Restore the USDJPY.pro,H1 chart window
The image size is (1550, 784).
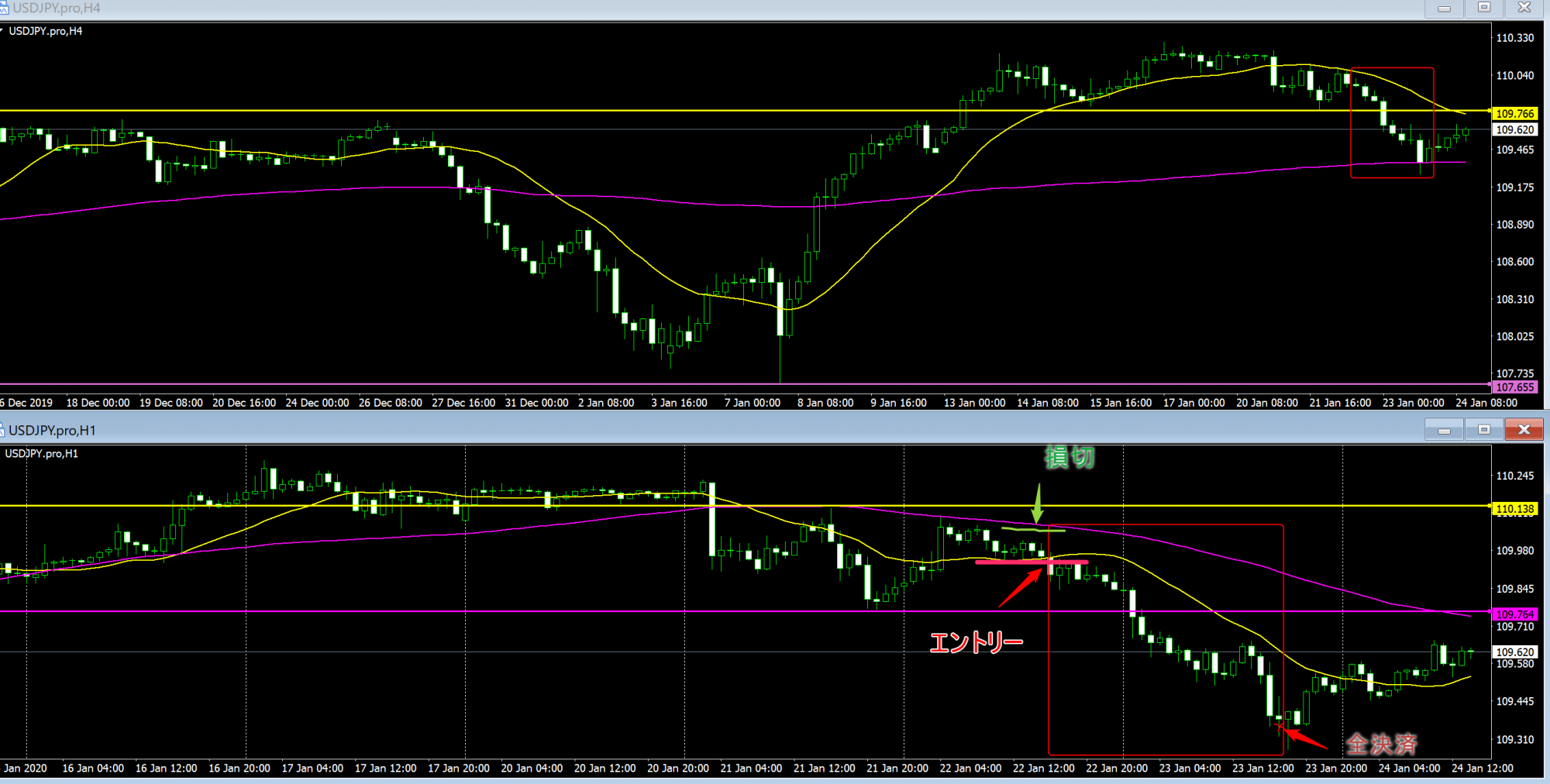(1484, 429)
